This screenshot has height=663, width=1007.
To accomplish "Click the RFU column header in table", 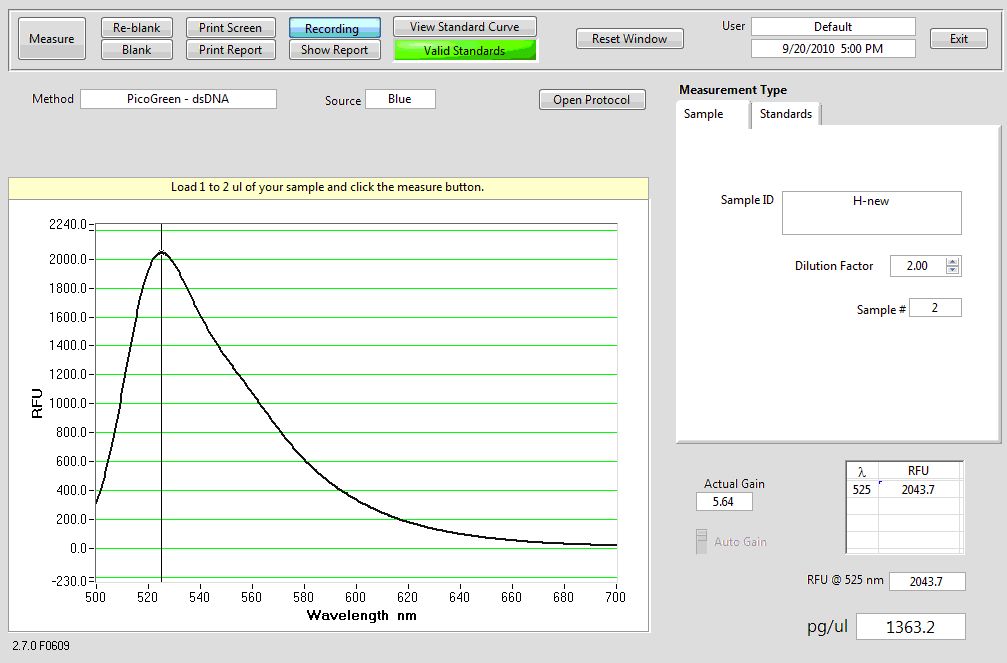I will (918, 471).
